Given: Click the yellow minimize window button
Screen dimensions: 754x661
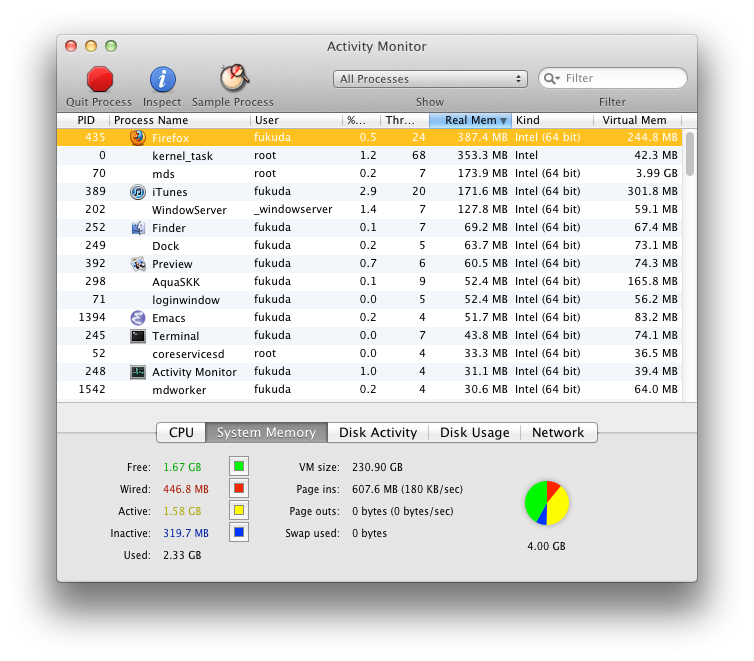Looking at the screenshot, I should [91, 46].
